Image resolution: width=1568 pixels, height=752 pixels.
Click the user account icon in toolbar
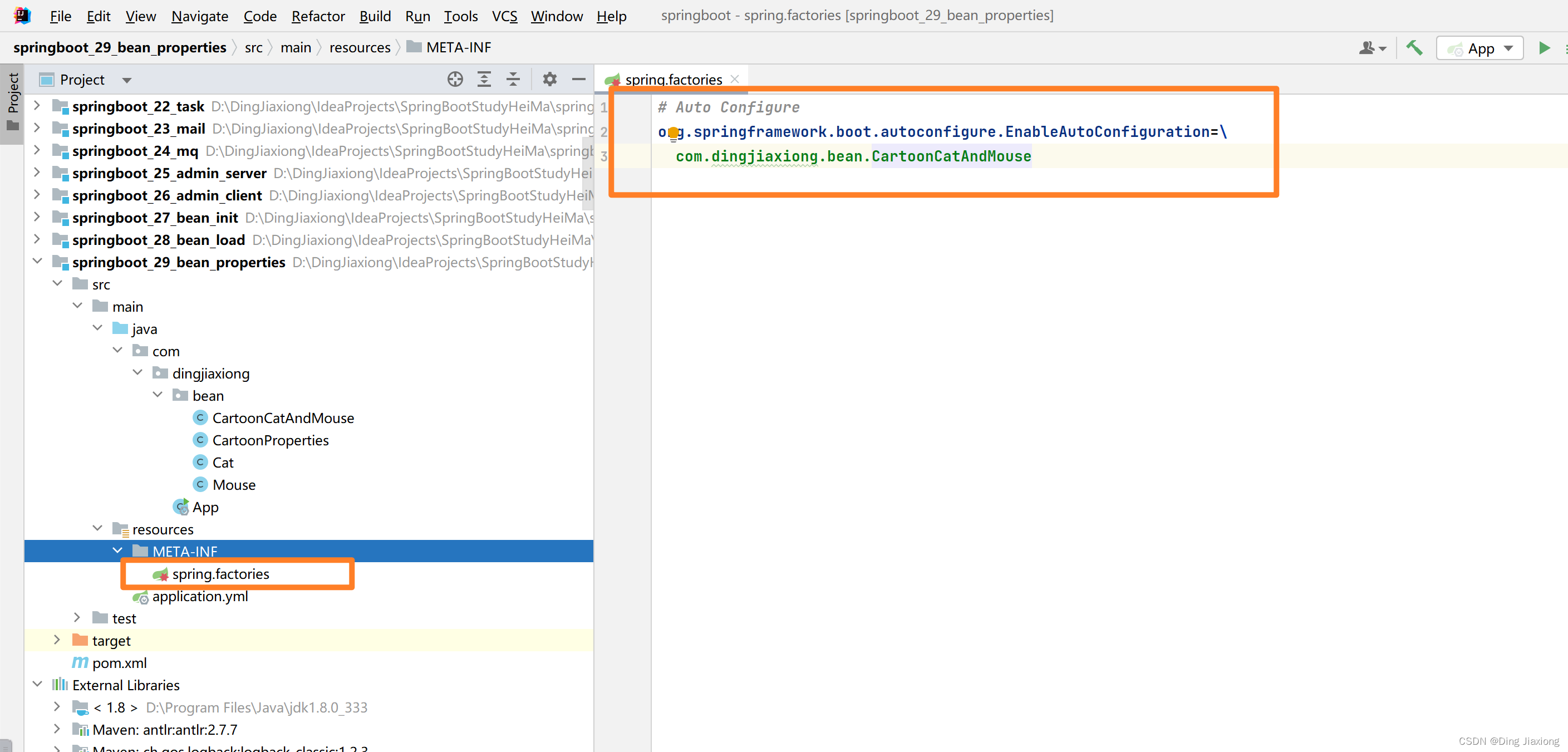pos(1372,47)
